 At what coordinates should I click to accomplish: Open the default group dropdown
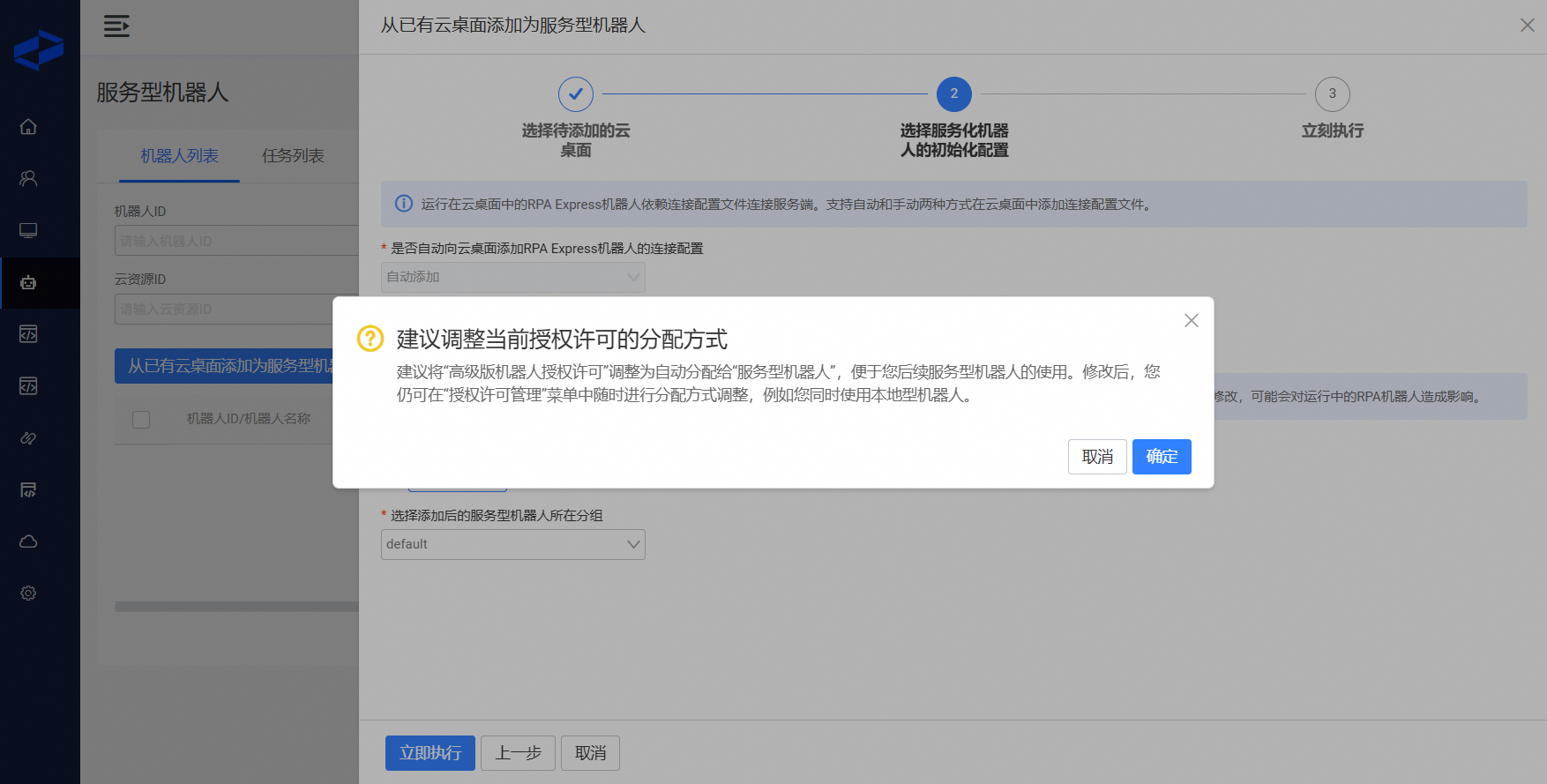coord(513,544)
